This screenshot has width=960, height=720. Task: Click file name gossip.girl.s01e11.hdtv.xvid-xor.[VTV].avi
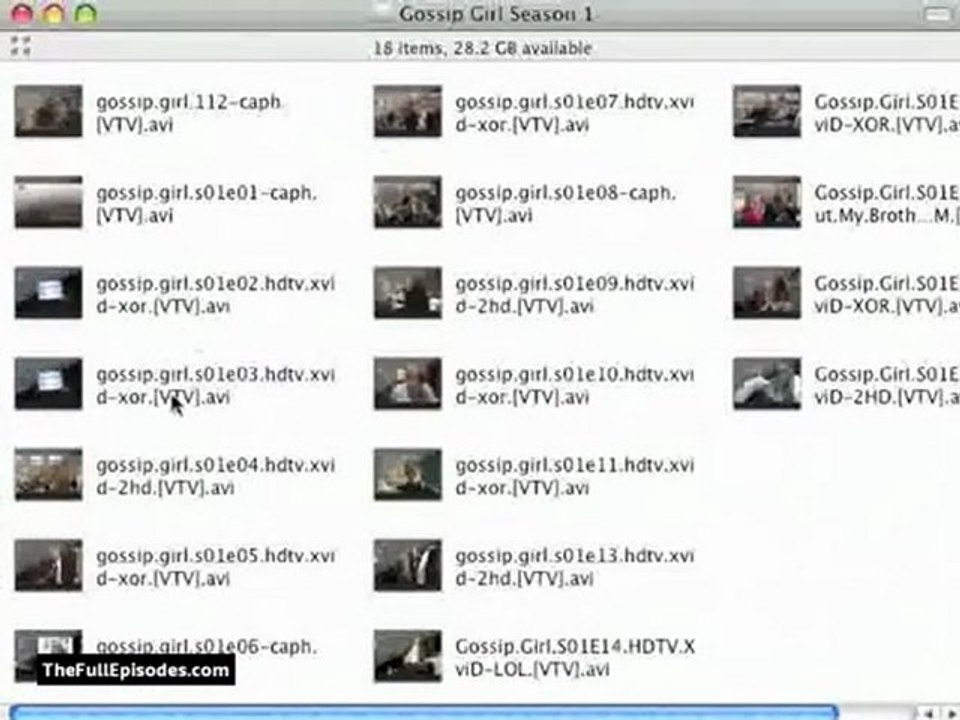click(575, 476)
